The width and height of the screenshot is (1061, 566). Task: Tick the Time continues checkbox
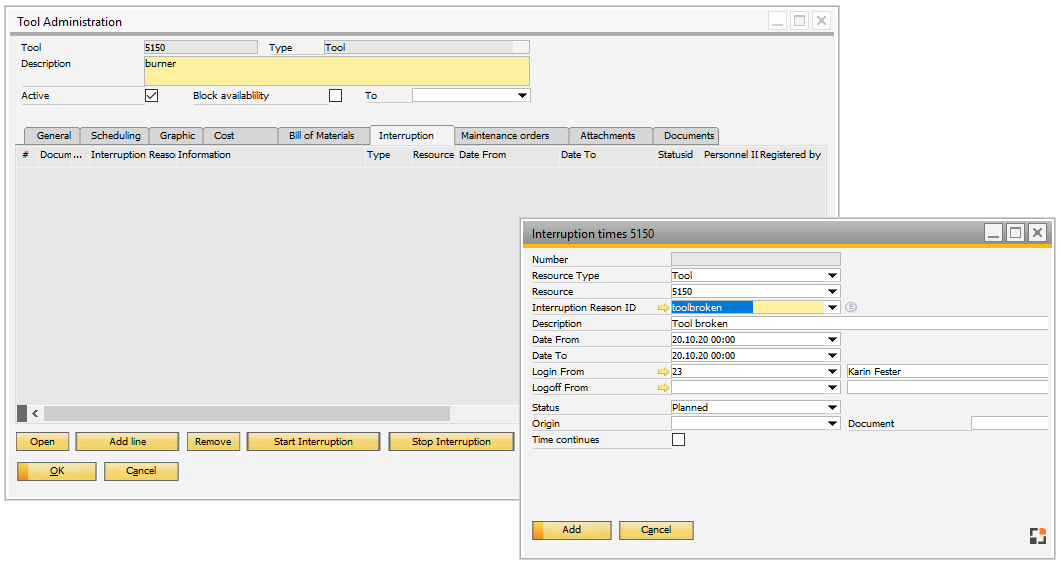tap(679, 440)
